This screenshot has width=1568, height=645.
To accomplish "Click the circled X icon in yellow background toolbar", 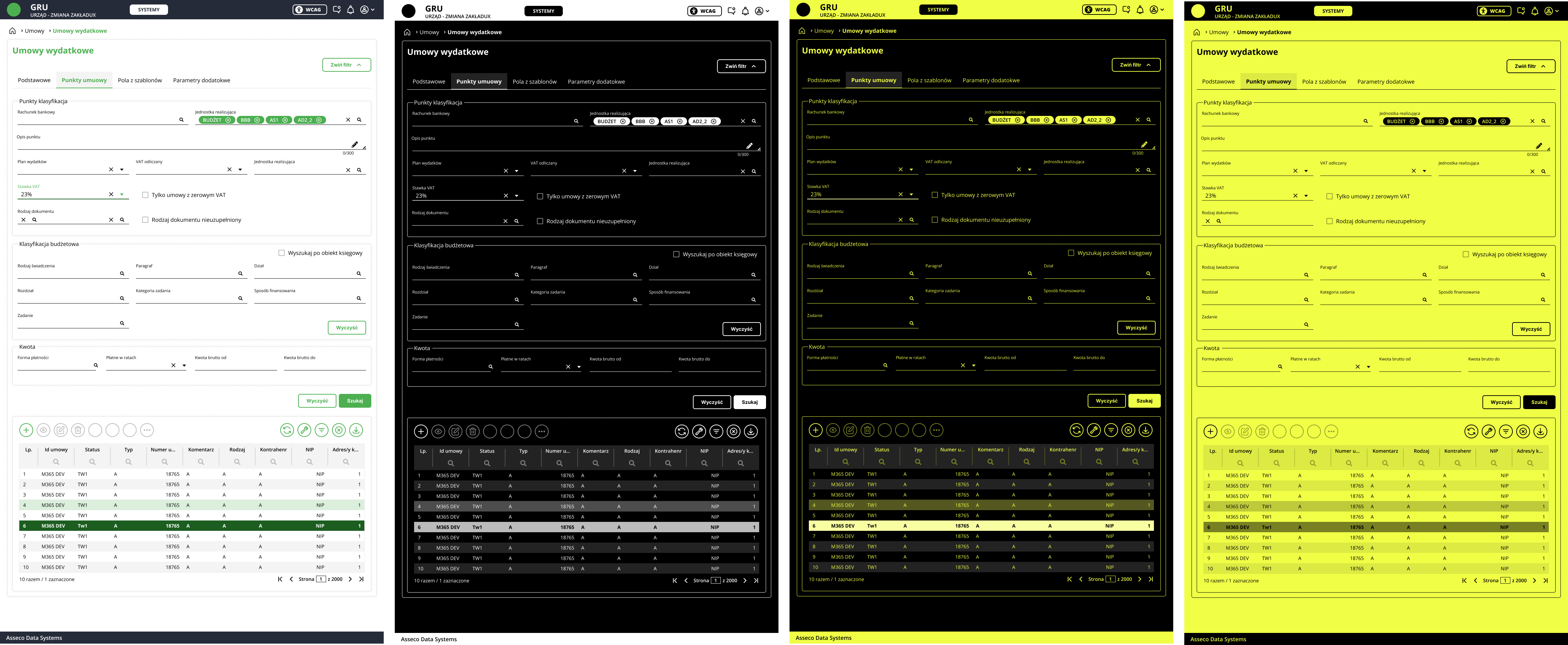I will coord(1523,431).
